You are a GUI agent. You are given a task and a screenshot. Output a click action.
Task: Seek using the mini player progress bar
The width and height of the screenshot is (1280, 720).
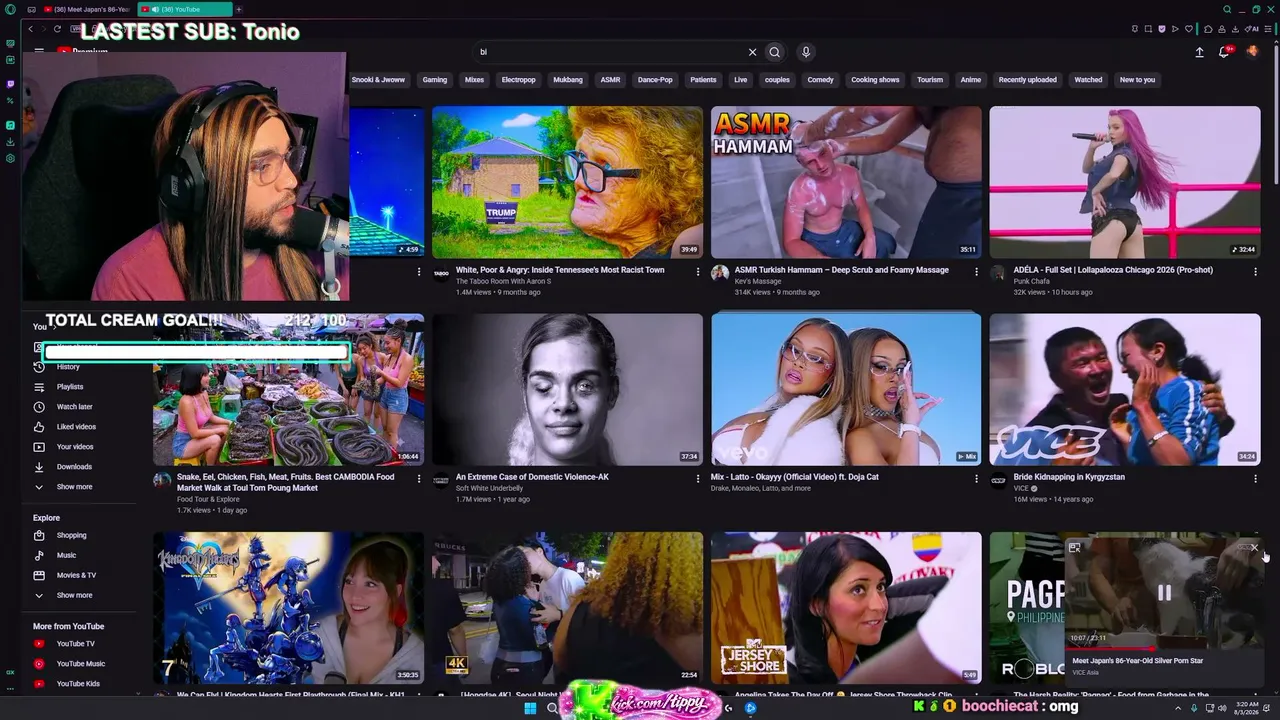(1164, 648)
